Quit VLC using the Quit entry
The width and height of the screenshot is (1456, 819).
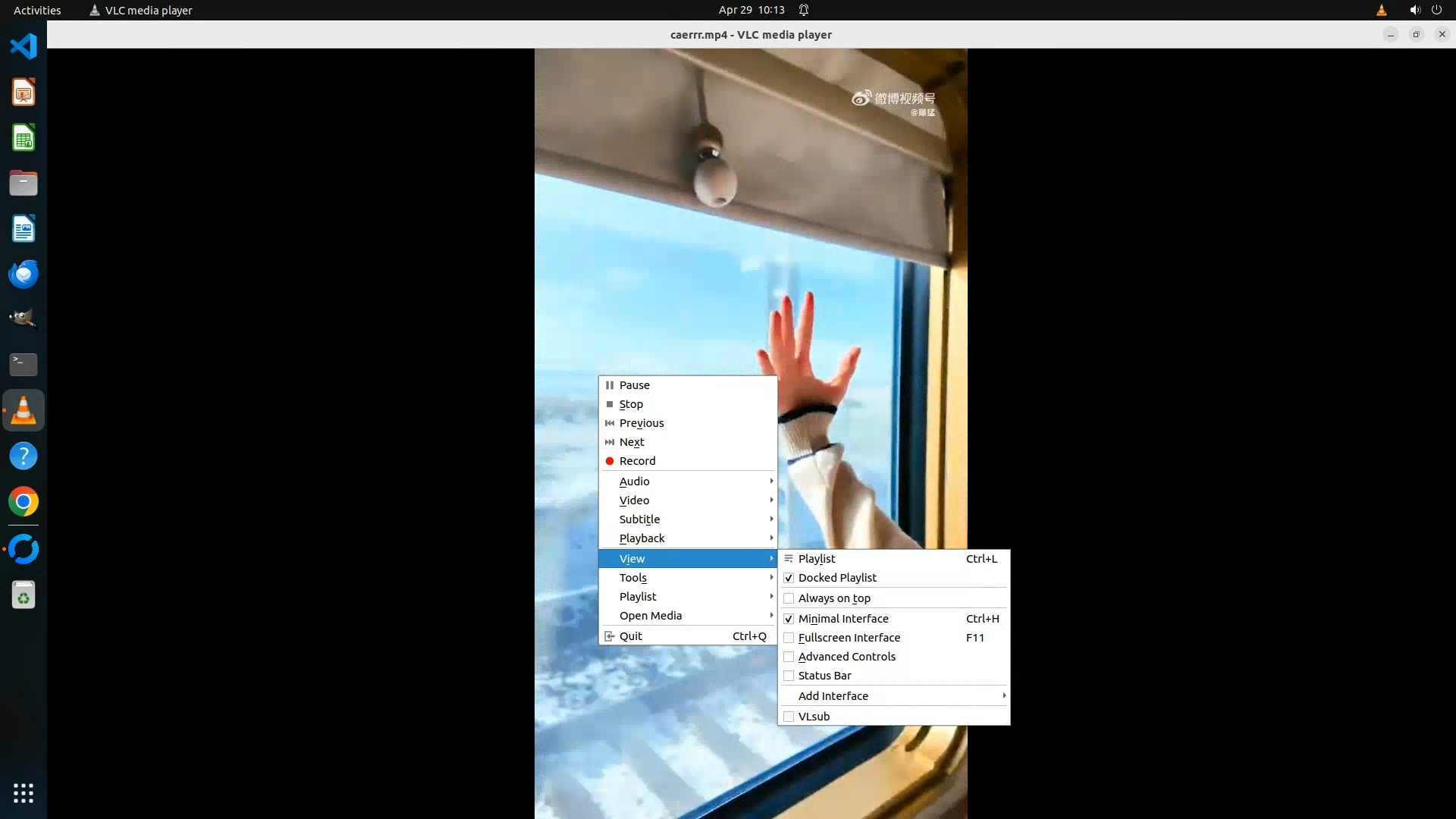tap(630, 636)
